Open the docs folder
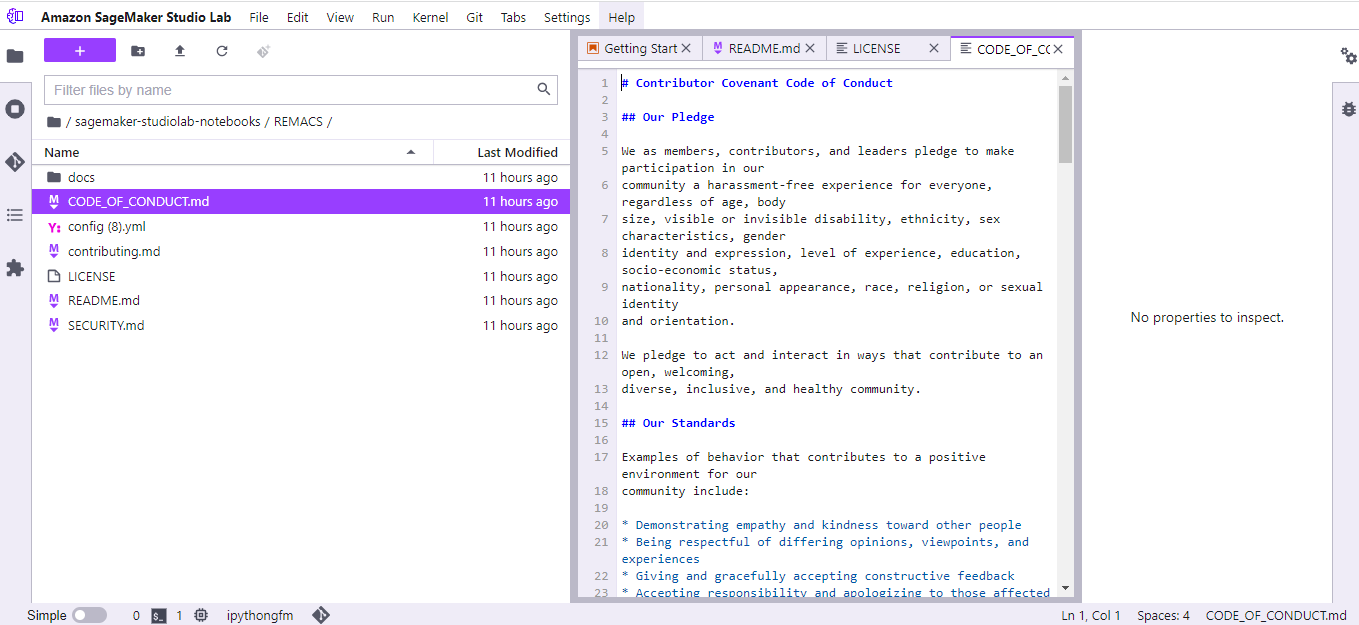This screenshot has width=1359, height=625. [301, 177]
